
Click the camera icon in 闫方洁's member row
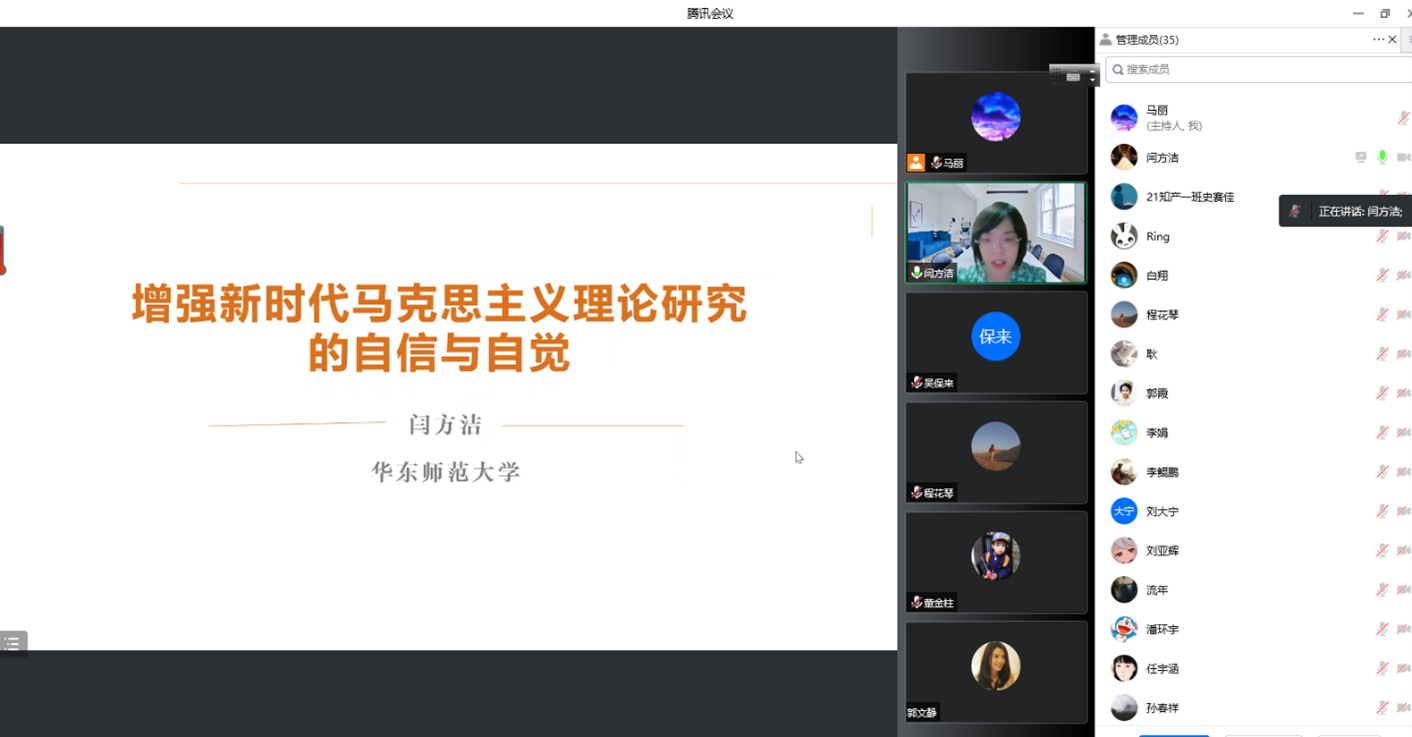(1403, 157)
